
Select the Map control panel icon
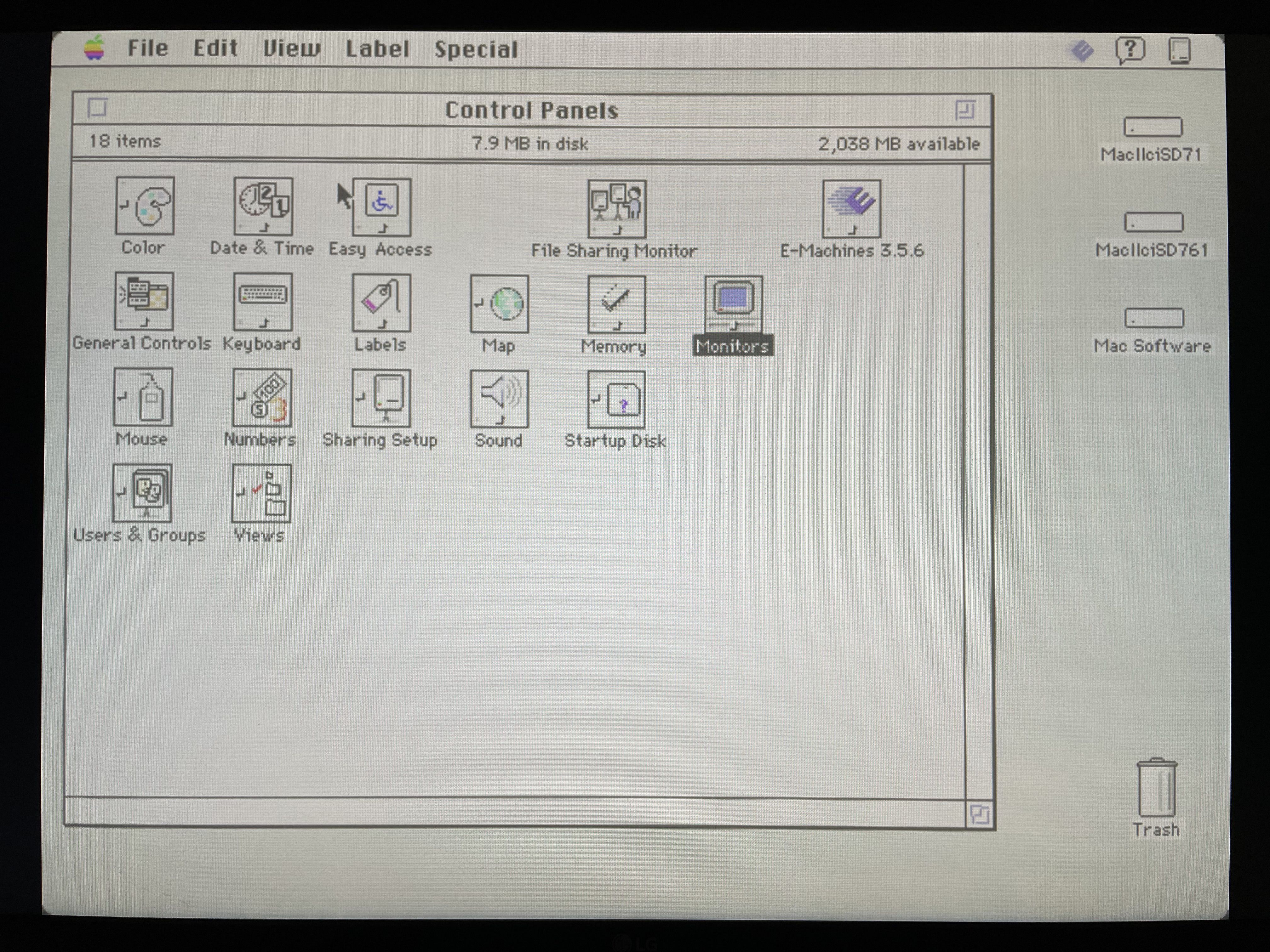point(499,304)
